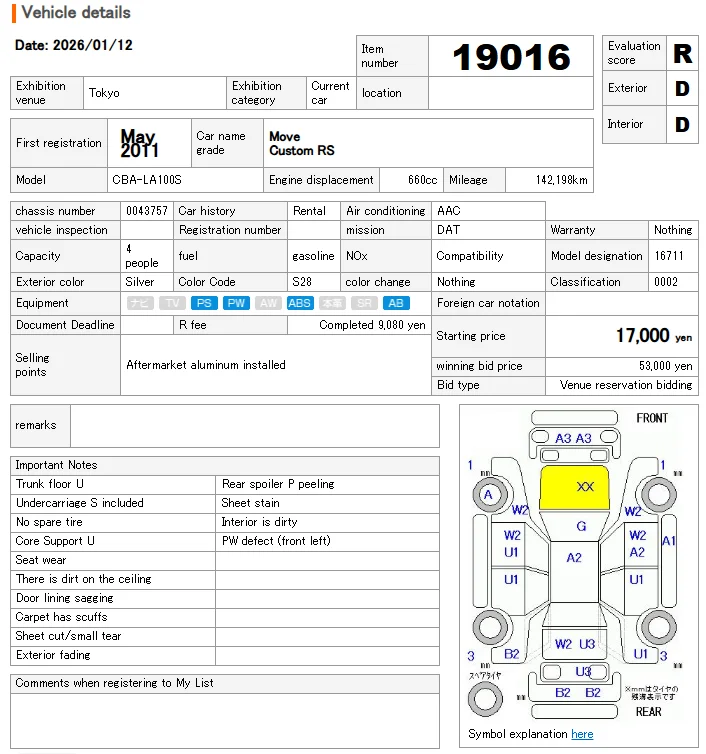Click the spare tire icon in diagram
The height and width of the screenshot is (754, 706).
485,695
